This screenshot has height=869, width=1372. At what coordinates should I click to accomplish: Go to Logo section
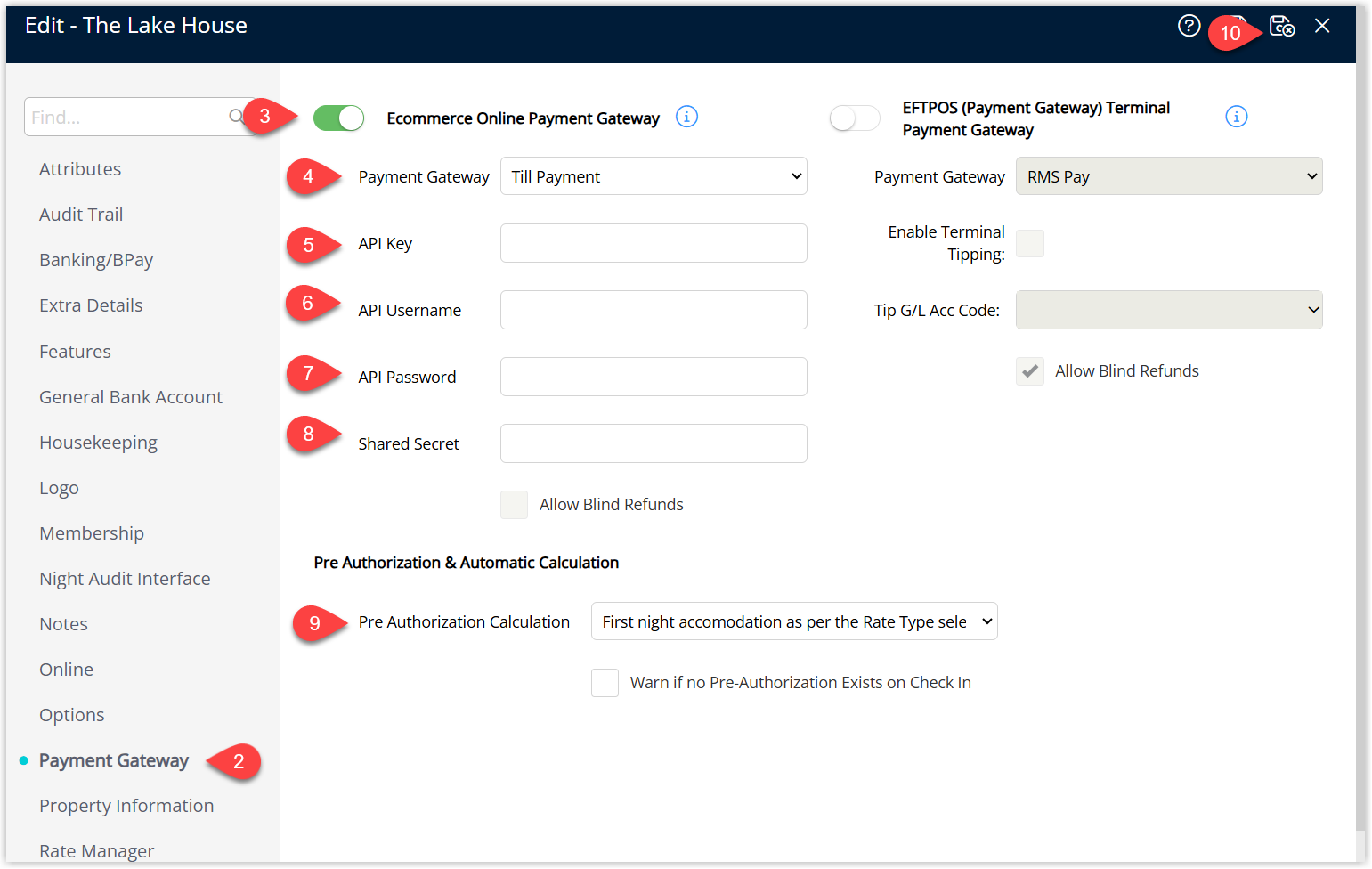point(59,488)
